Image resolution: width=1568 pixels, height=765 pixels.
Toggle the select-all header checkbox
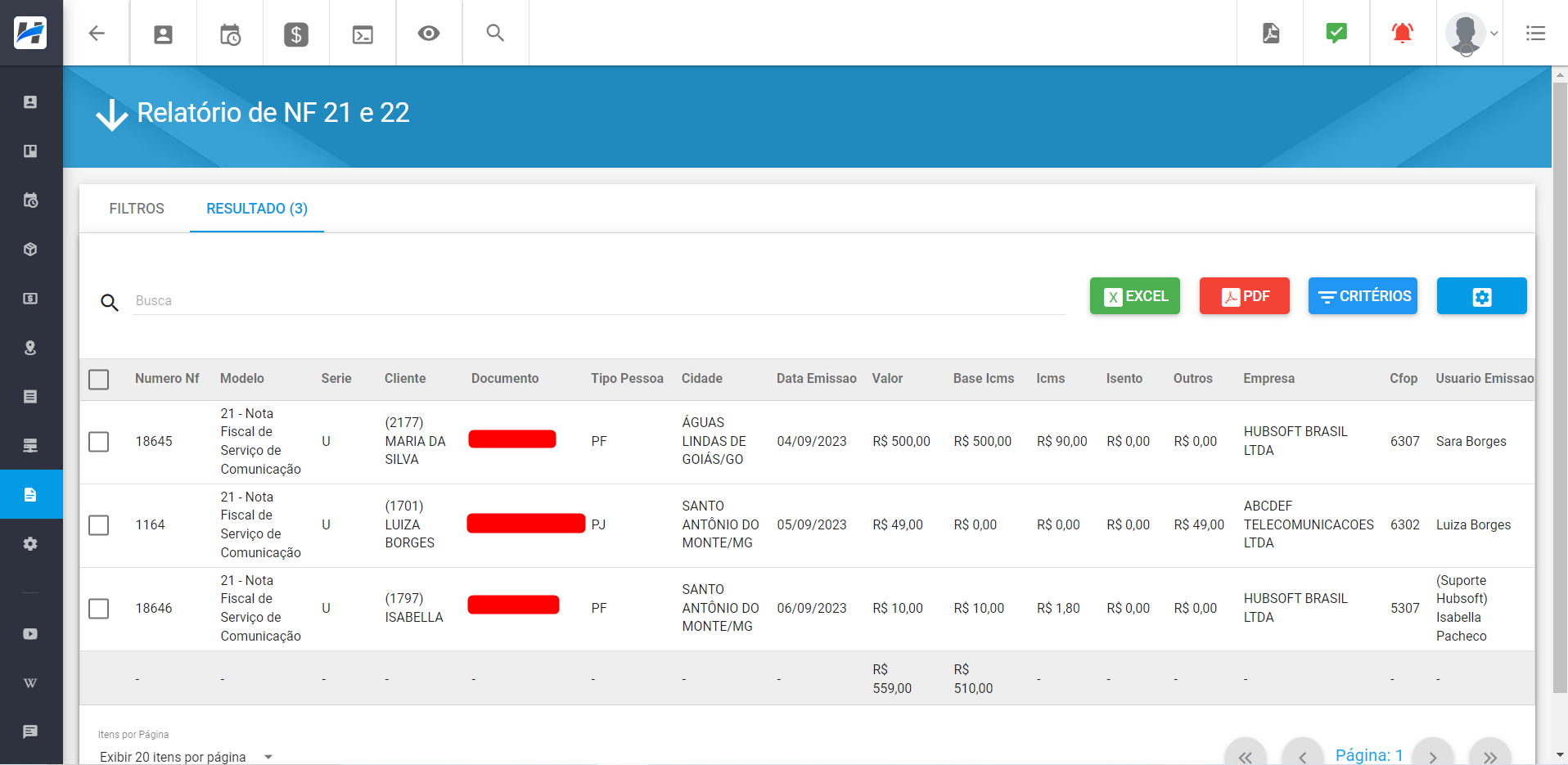pos(99,380)
